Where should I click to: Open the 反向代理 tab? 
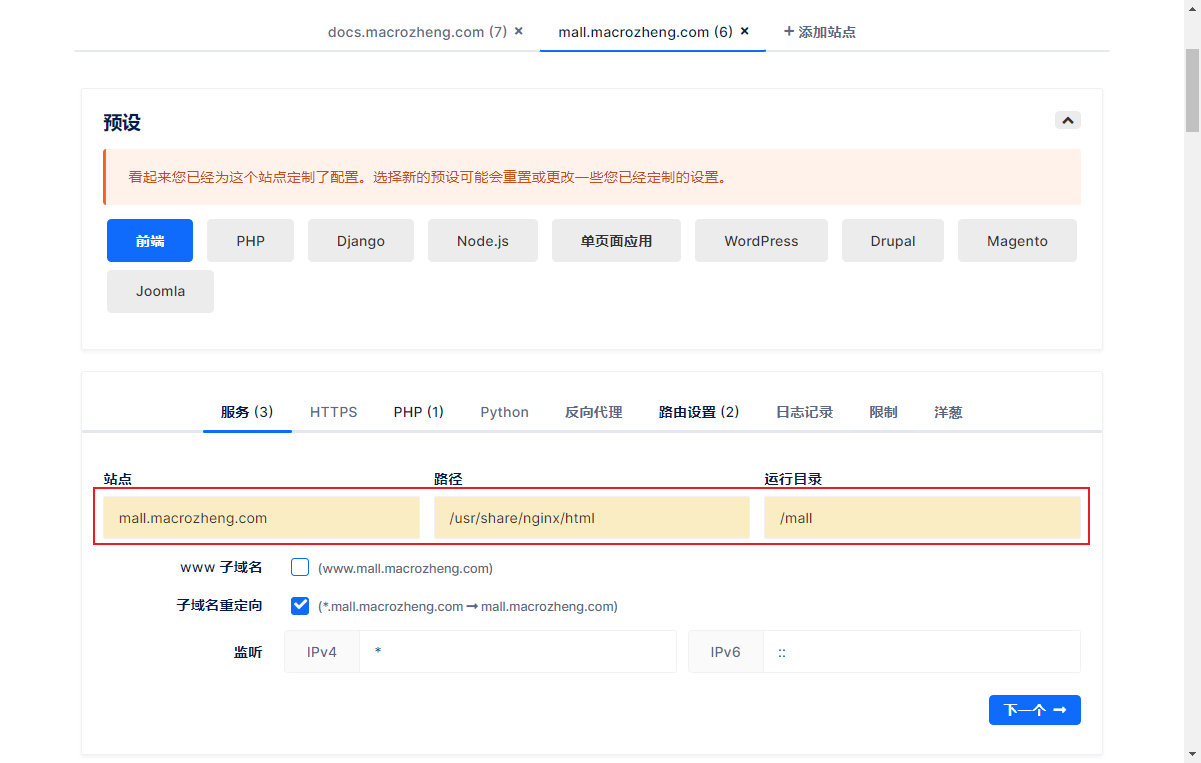coord(593,412)
